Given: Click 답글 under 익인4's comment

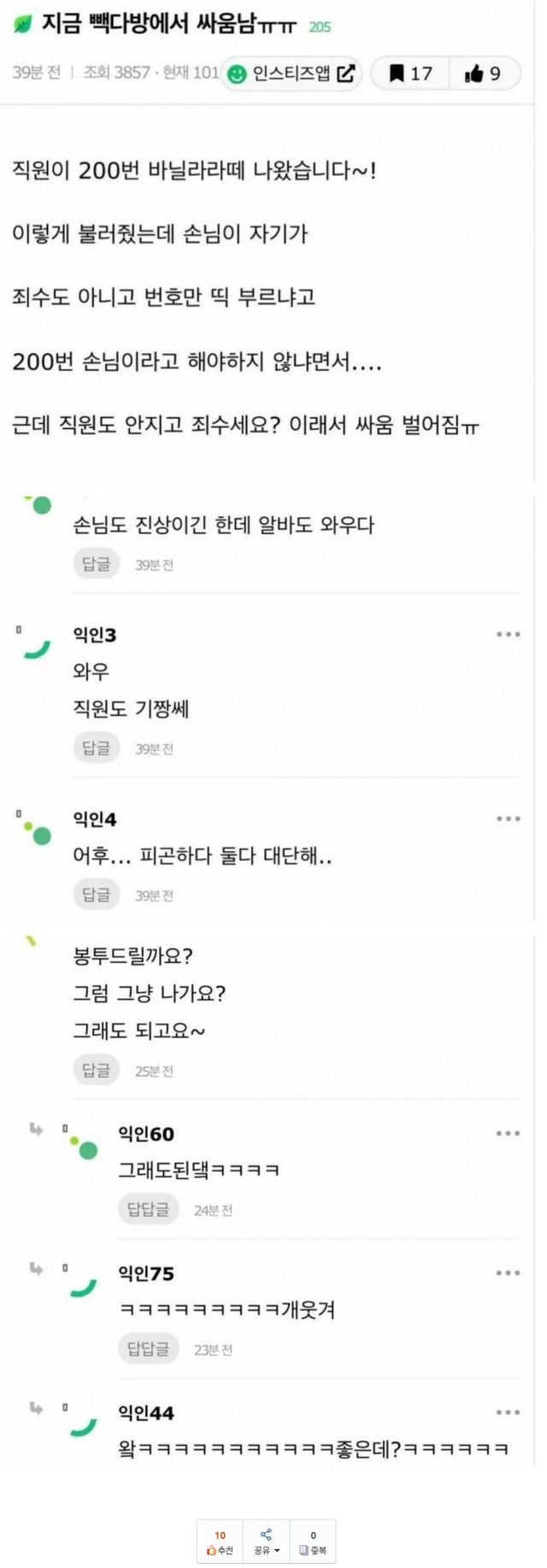Looking at the screenshot, I should [x=96, y=895].
